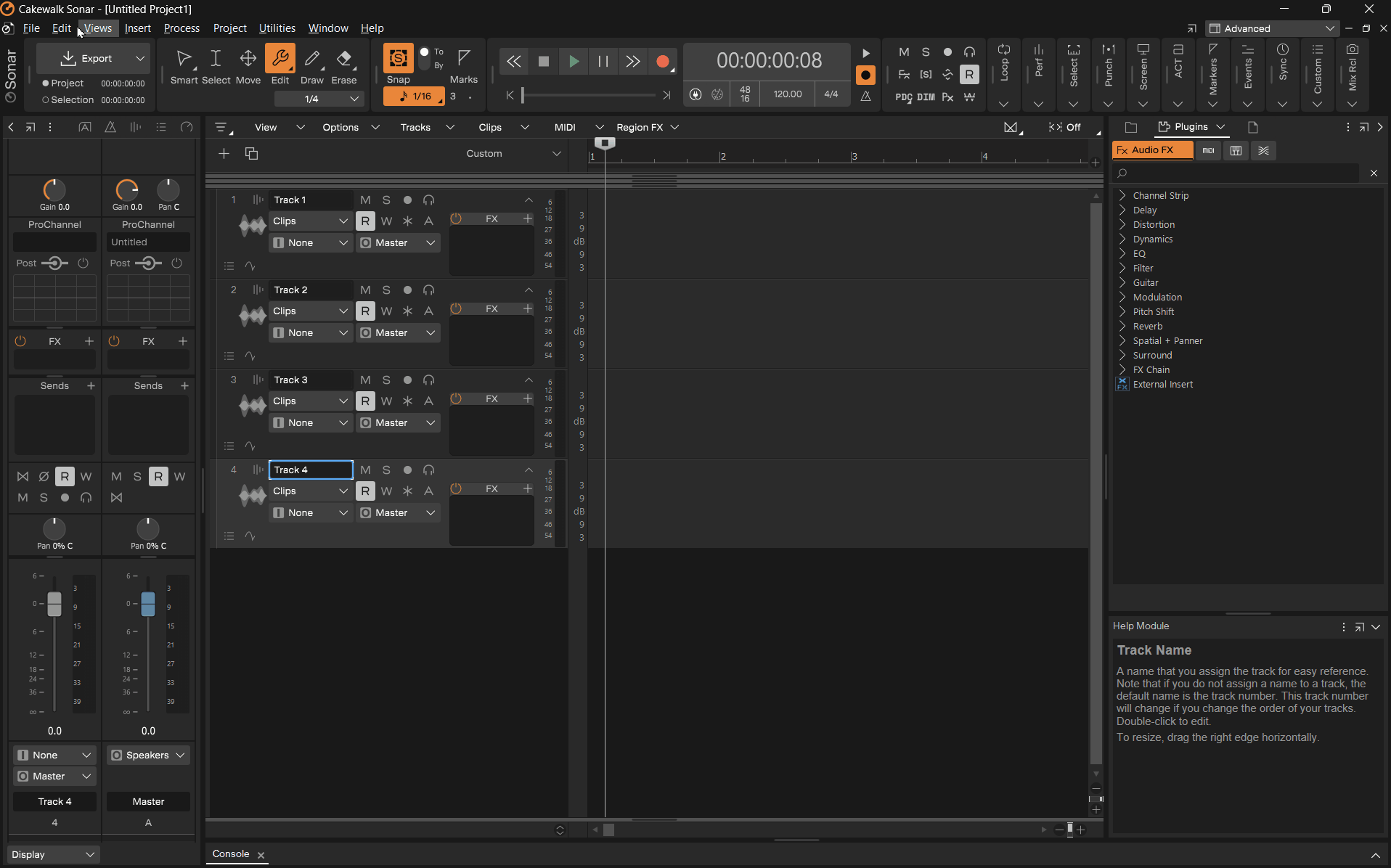Open Track 3's Master output dropdown
The width and height of the screenshot is (1391, 868).
pos(398,422)
